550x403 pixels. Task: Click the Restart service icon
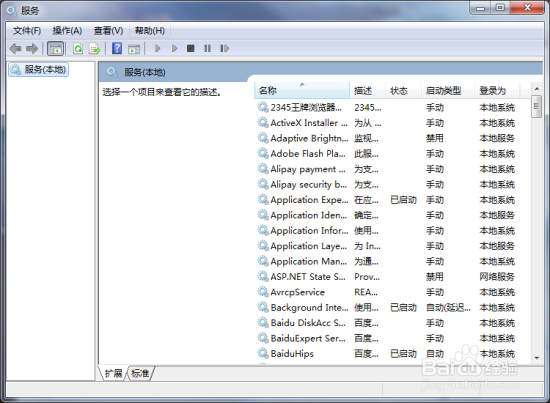point(224,48)
